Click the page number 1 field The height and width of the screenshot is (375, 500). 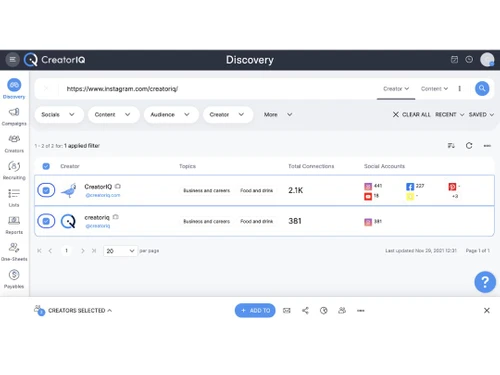coord(66,251)
